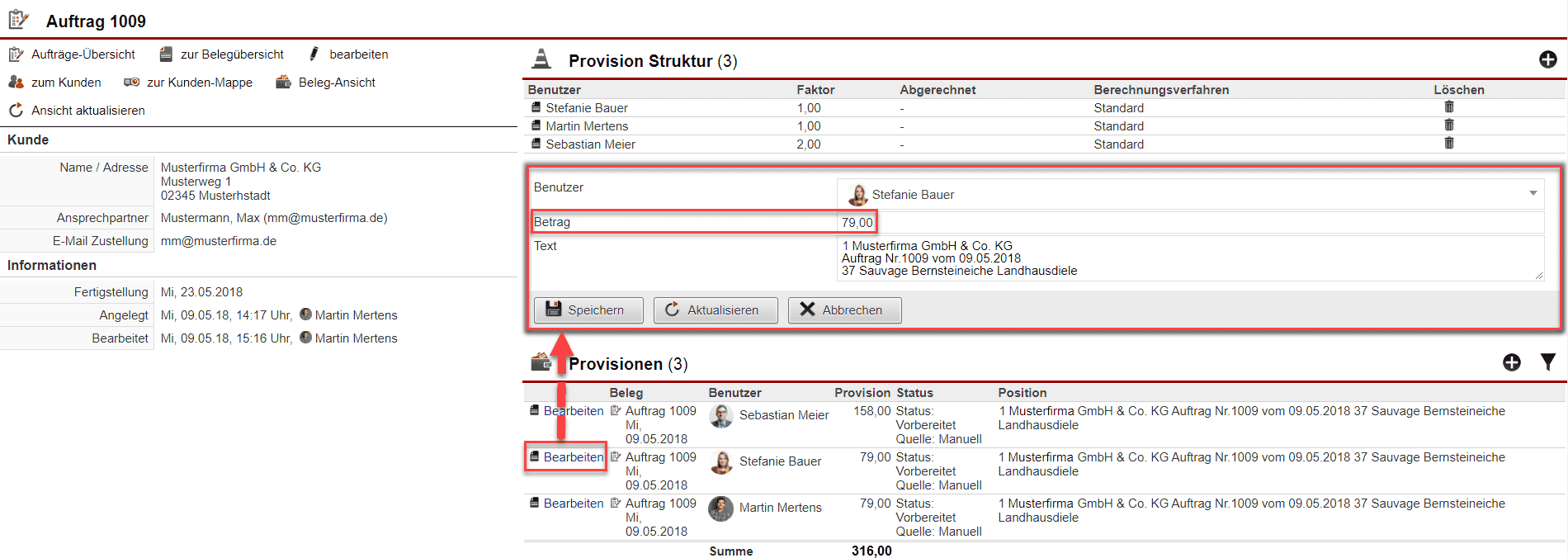The width and height of the screenshot is (1568, 558).
Task: Click the Aufträge-Übersicht icon
Action: 16,54
